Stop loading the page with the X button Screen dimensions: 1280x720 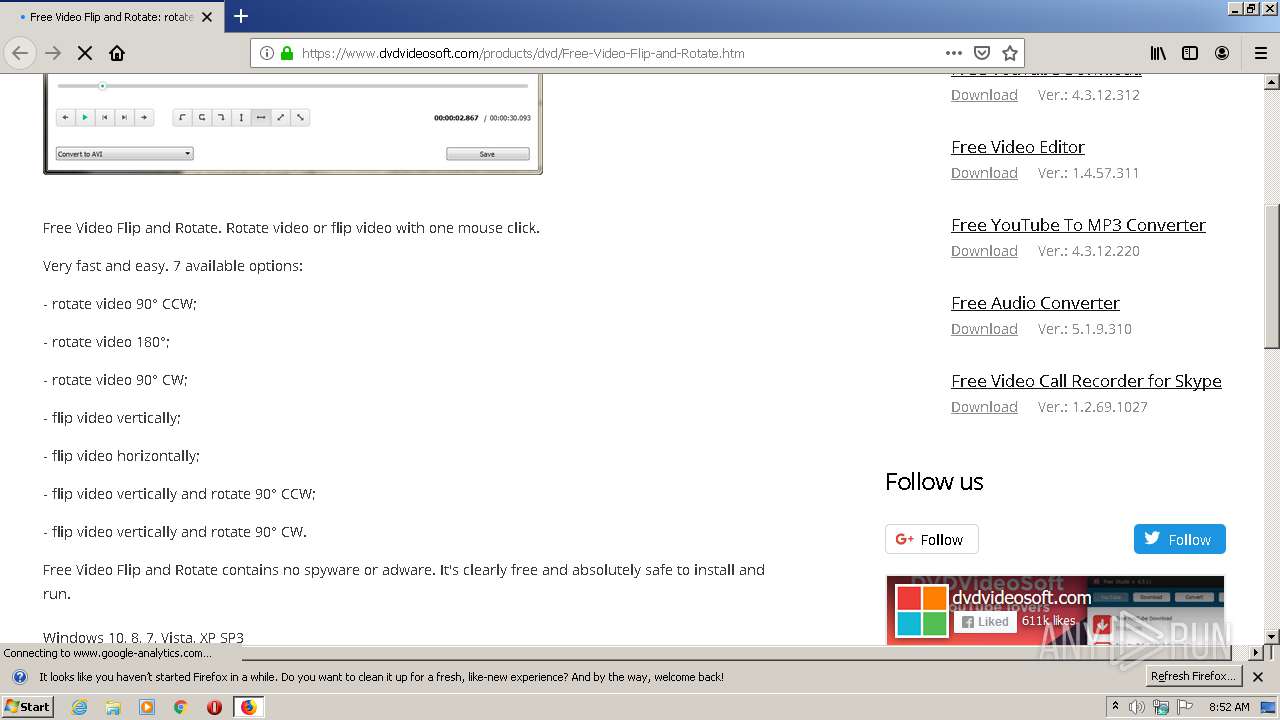click(85, 53)
